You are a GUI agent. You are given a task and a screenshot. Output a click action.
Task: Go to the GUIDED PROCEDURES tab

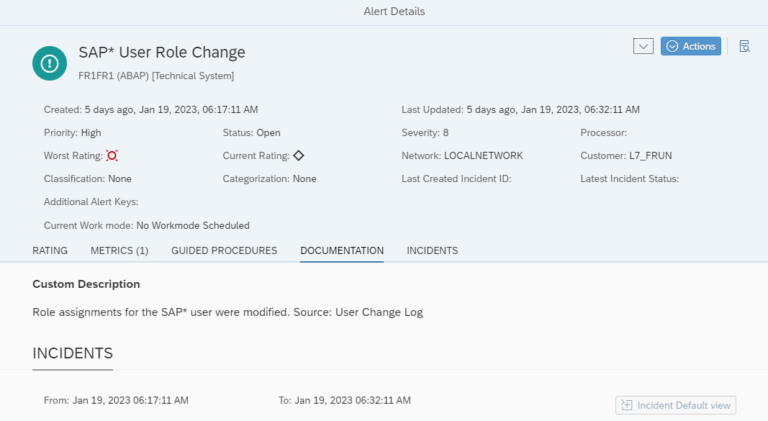click(224, 250)
